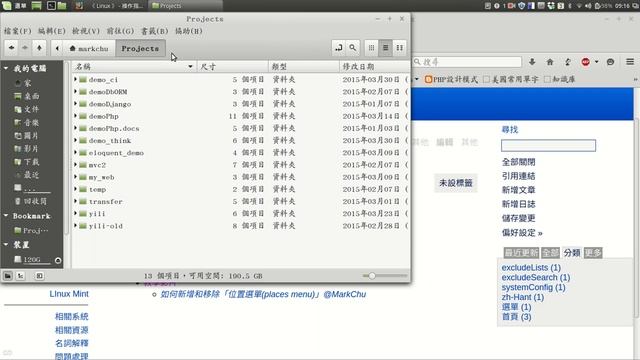This screenshot has height=360, width=640.
Task: Open the Edit (E) menu
Action: [x=52, y=31]
